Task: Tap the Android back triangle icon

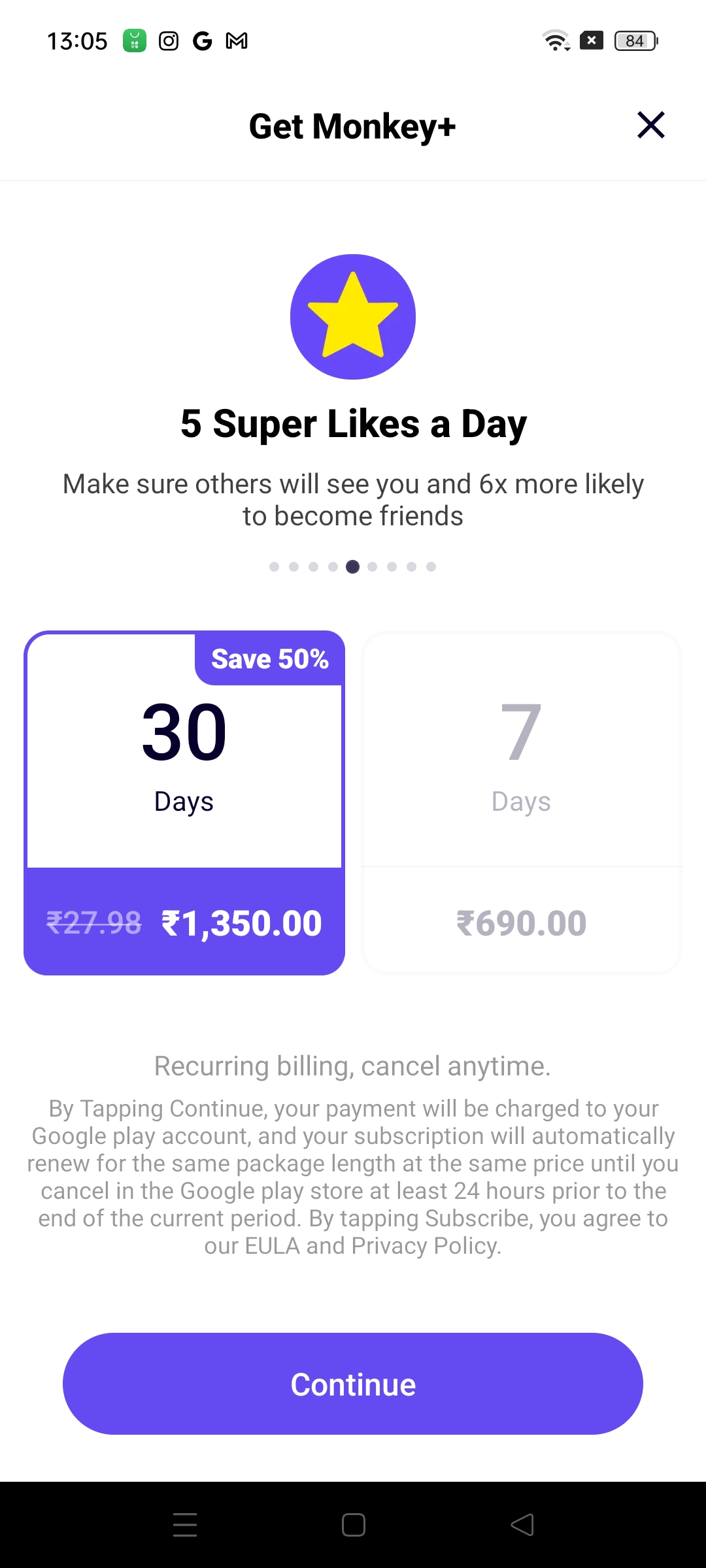Action: click(522, 1525)
